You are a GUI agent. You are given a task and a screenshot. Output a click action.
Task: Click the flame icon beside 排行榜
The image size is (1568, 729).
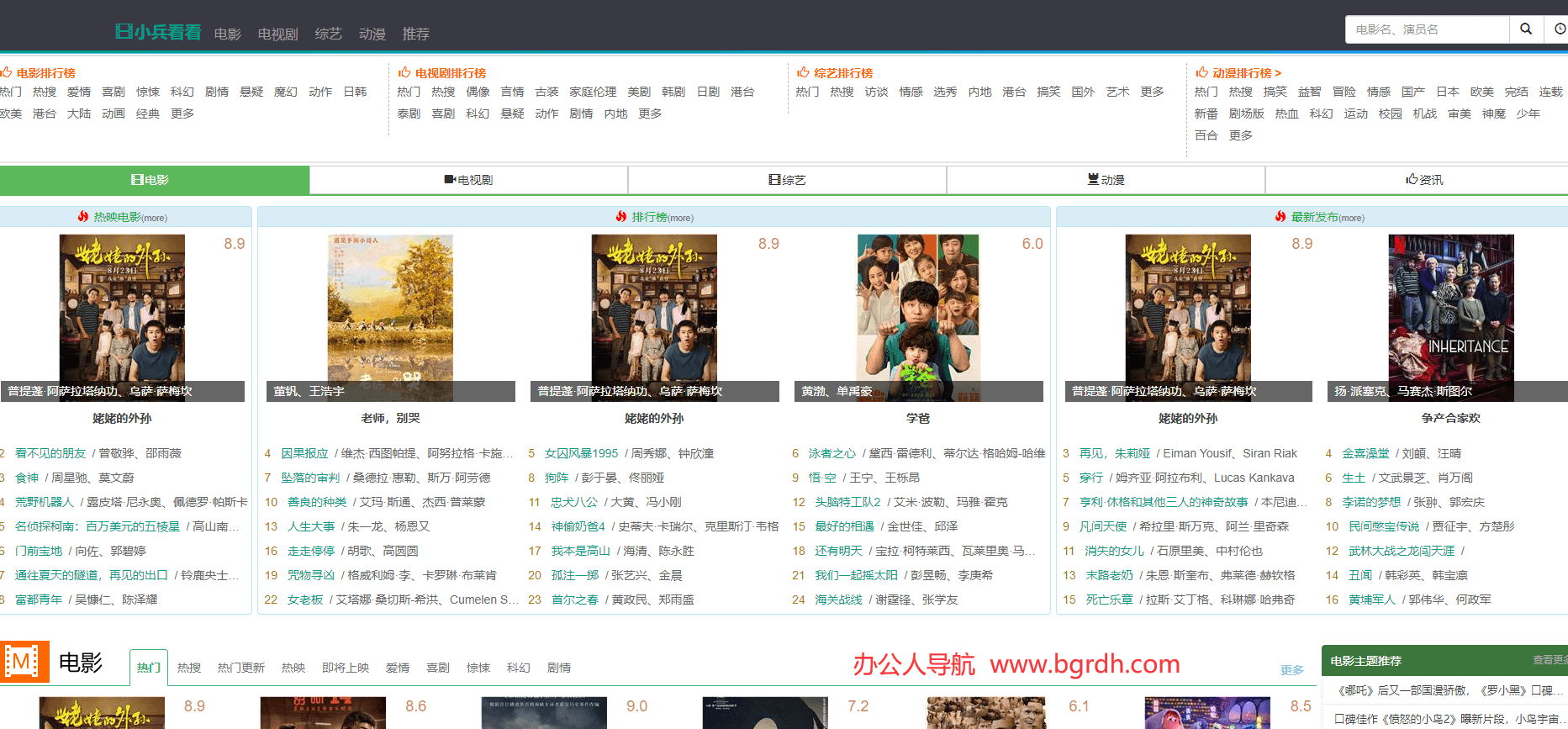point(621,216)
